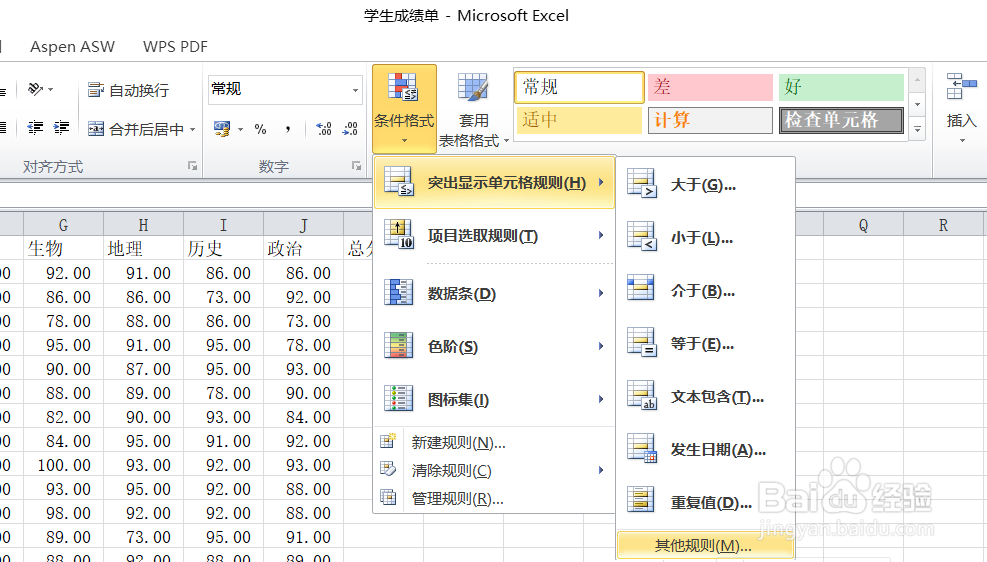Image resolution: width=987 pixels, height=562 pixels.
Task: Select column H header
Action: pyautogui.click(x=144, y=225)
